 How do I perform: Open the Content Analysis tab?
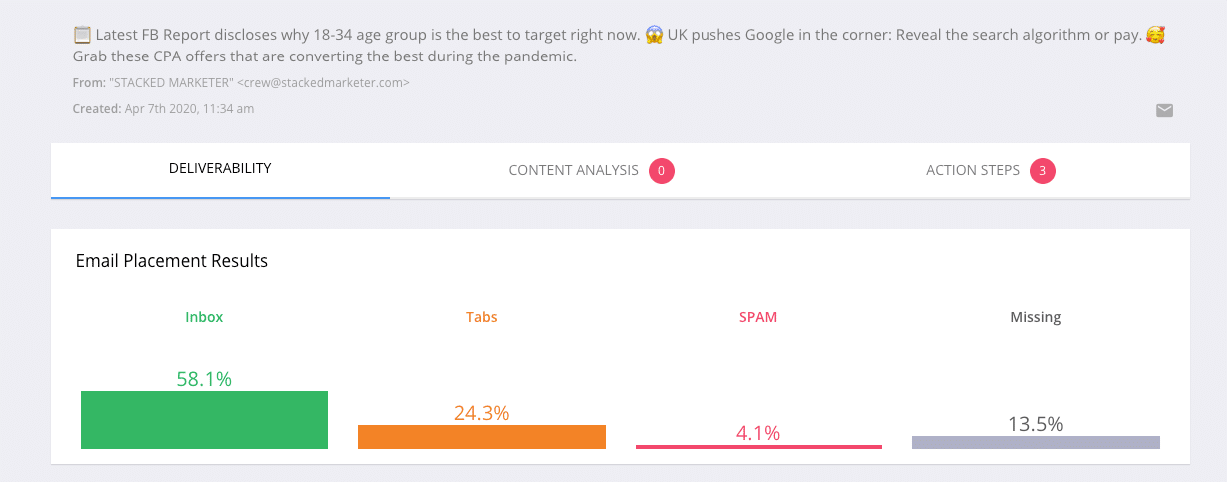tap(592, 170)
